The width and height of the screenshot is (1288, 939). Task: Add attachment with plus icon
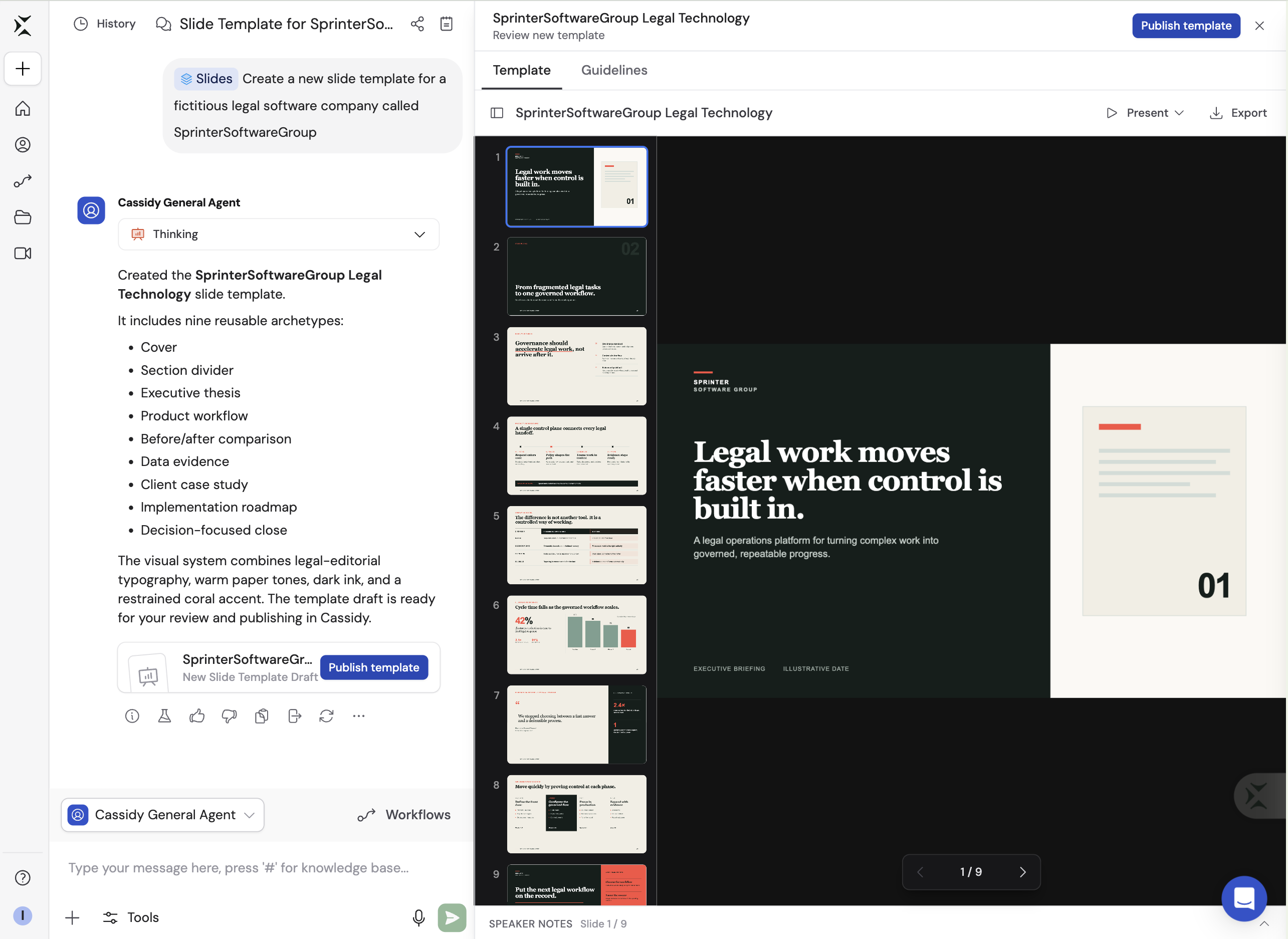(72, 917)
